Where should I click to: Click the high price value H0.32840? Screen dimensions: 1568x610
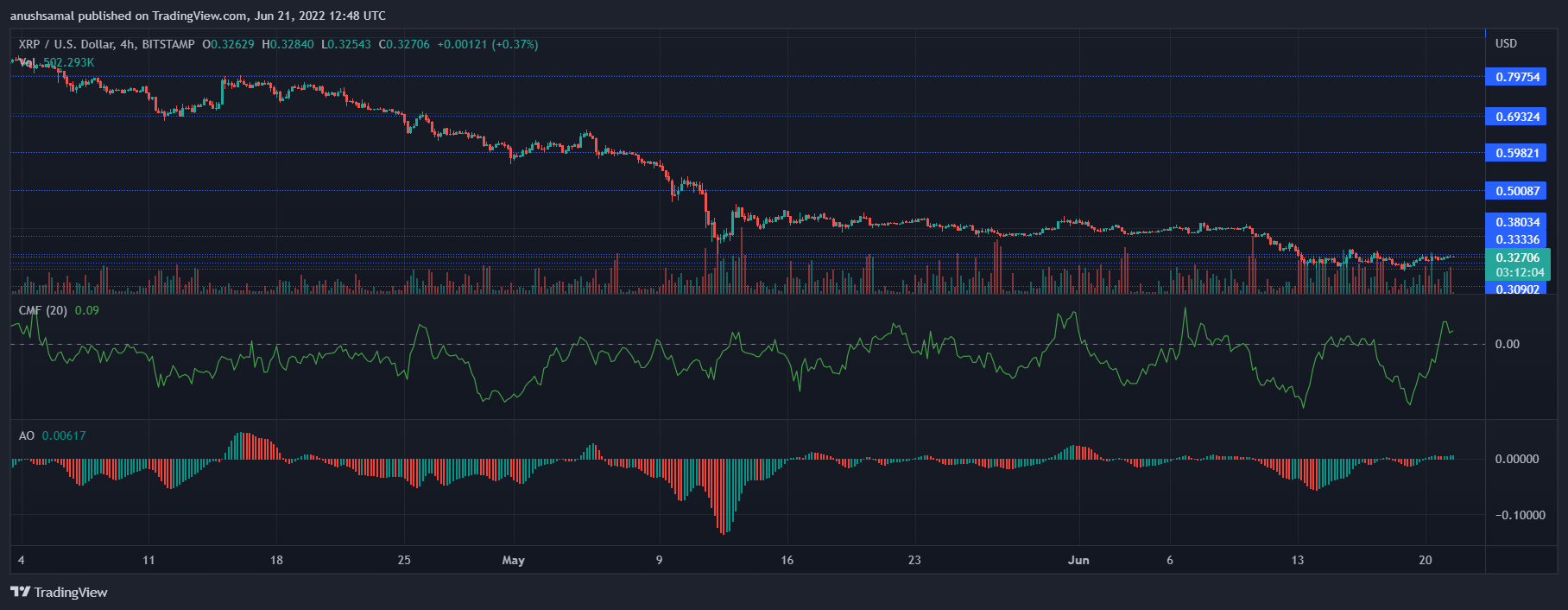288,44
